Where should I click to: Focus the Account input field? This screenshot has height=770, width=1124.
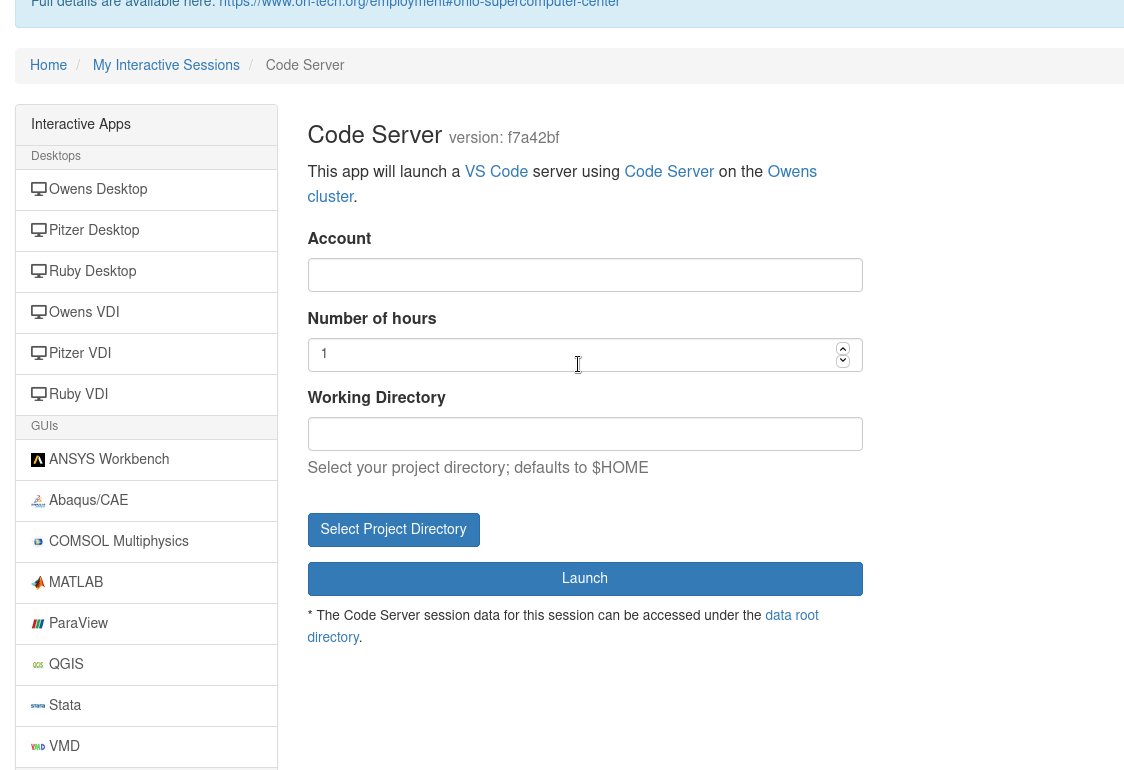tap(585, 275)
